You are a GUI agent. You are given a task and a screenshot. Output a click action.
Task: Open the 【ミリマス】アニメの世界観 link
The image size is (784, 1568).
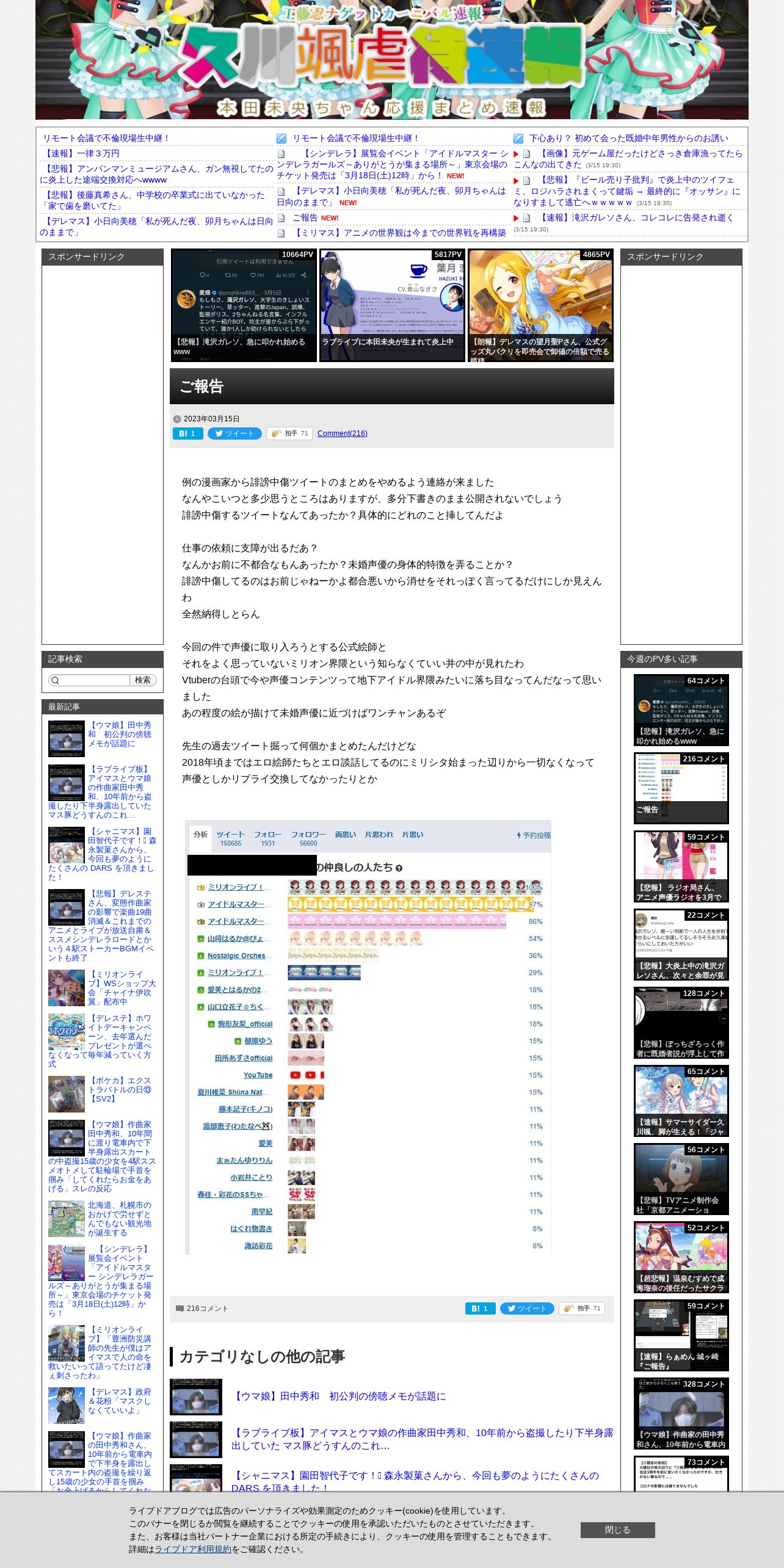399,233
